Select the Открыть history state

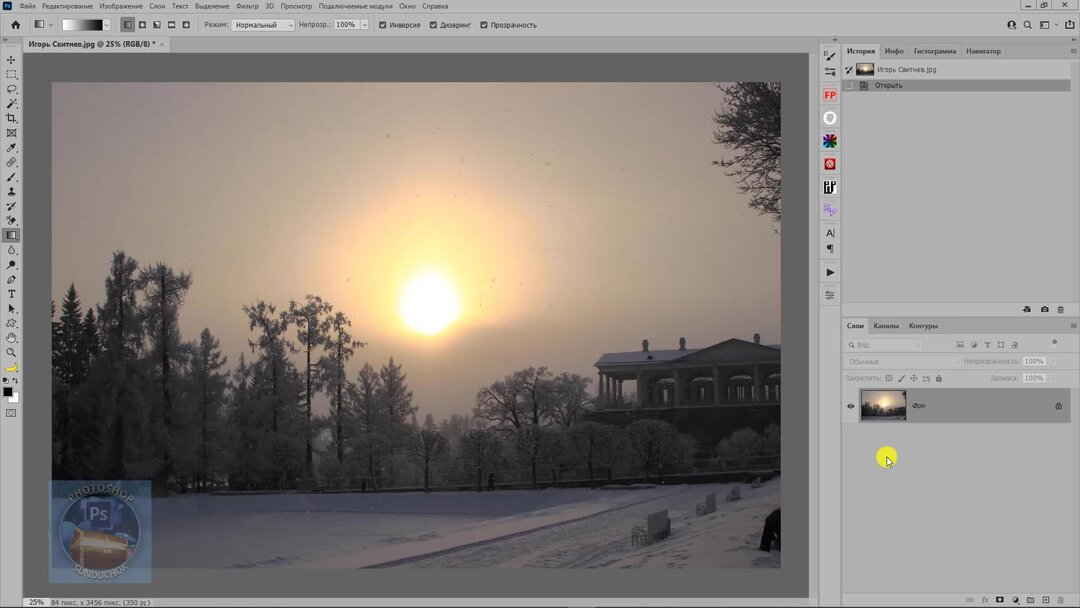(x=957, y=85)
